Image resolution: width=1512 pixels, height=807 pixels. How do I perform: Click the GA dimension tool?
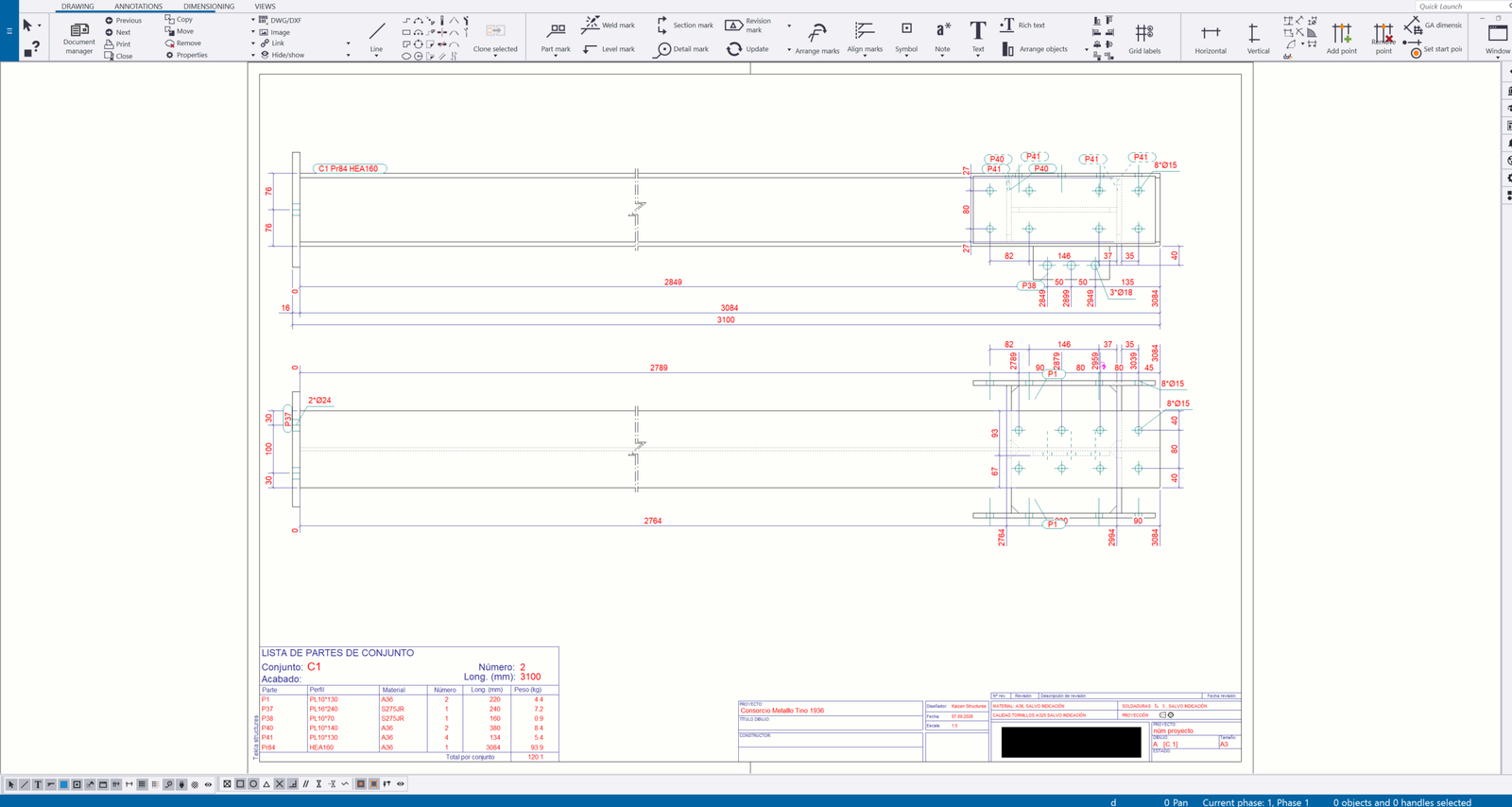(1433, 25)
